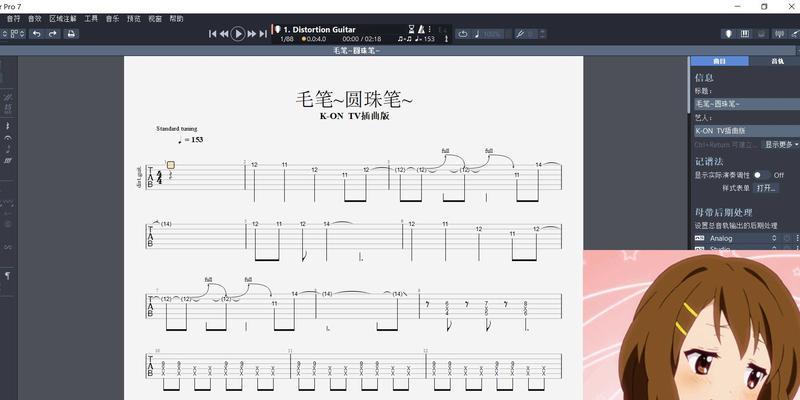
Task: Minimize the Guitar Pro 7 window
Action: 738,7
